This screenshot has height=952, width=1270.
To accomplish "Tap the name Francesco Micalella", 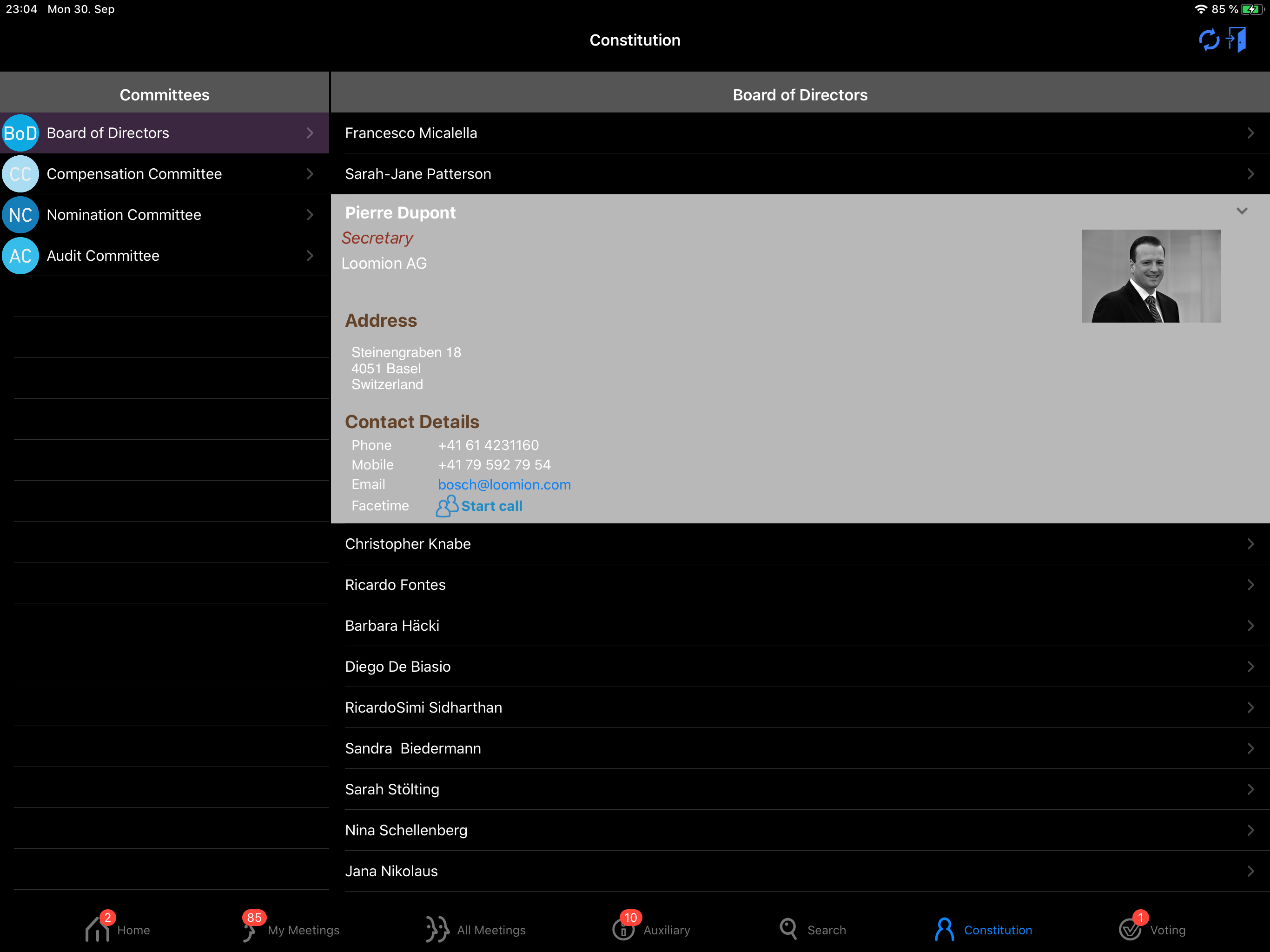I will tap(411, 133).
